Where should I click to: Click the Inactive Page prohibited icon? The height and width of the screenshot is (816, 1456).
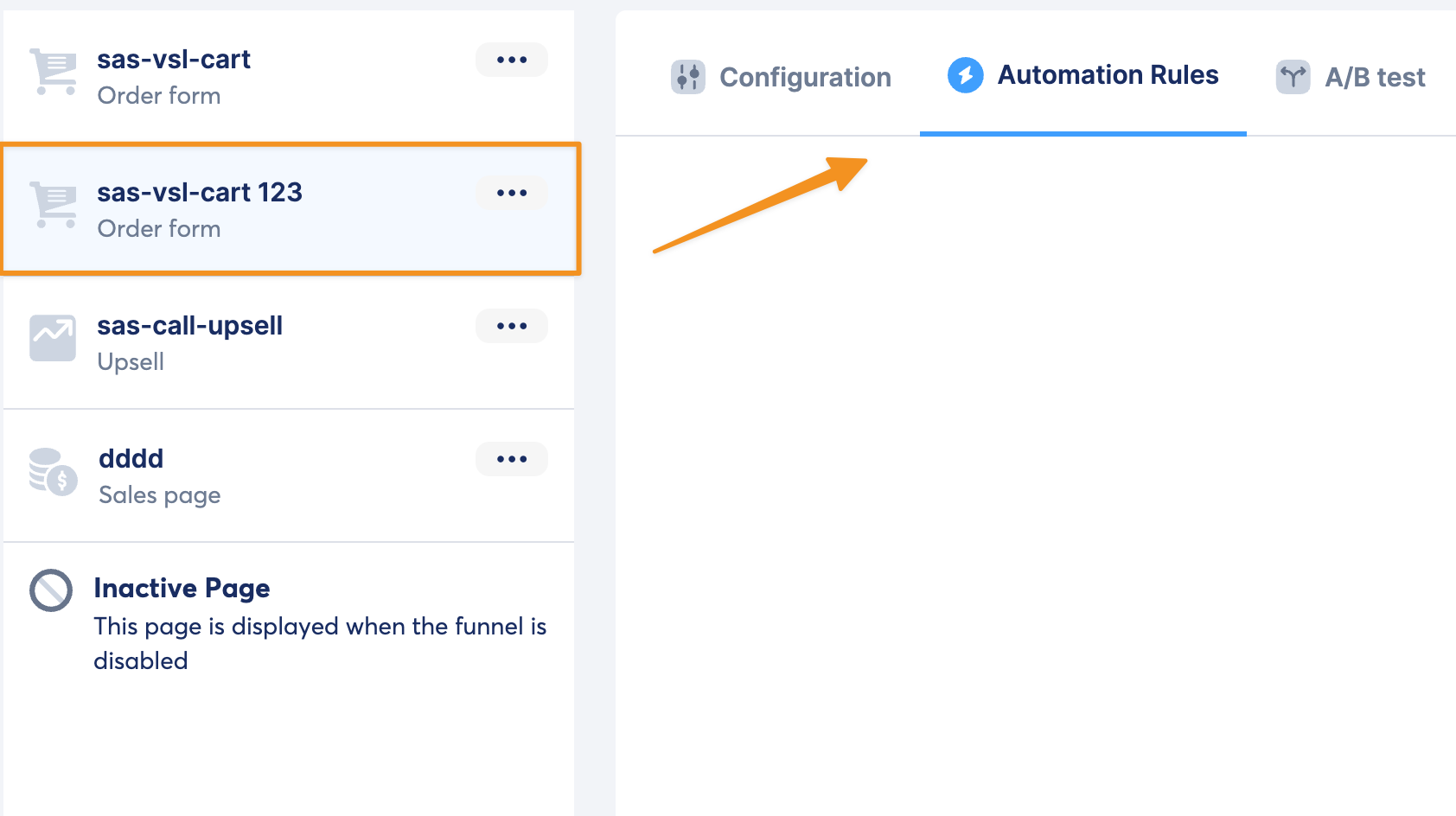point(51,590)
